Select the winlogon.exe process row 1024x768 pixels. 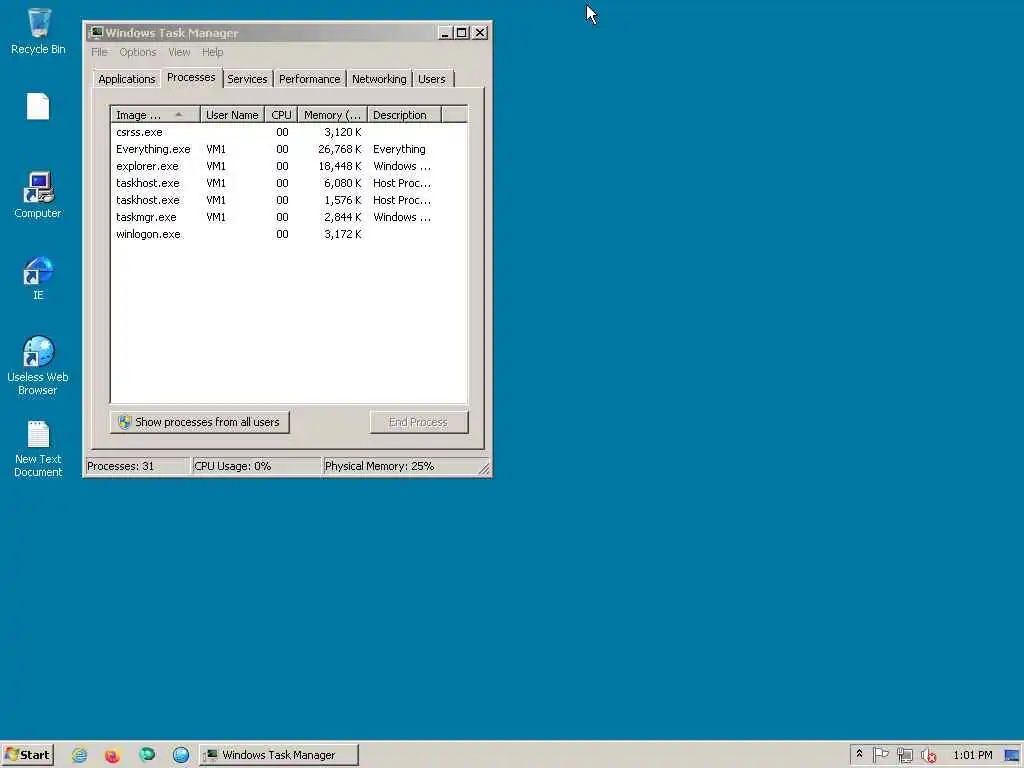pyautogui.click(x=289, y=234)
